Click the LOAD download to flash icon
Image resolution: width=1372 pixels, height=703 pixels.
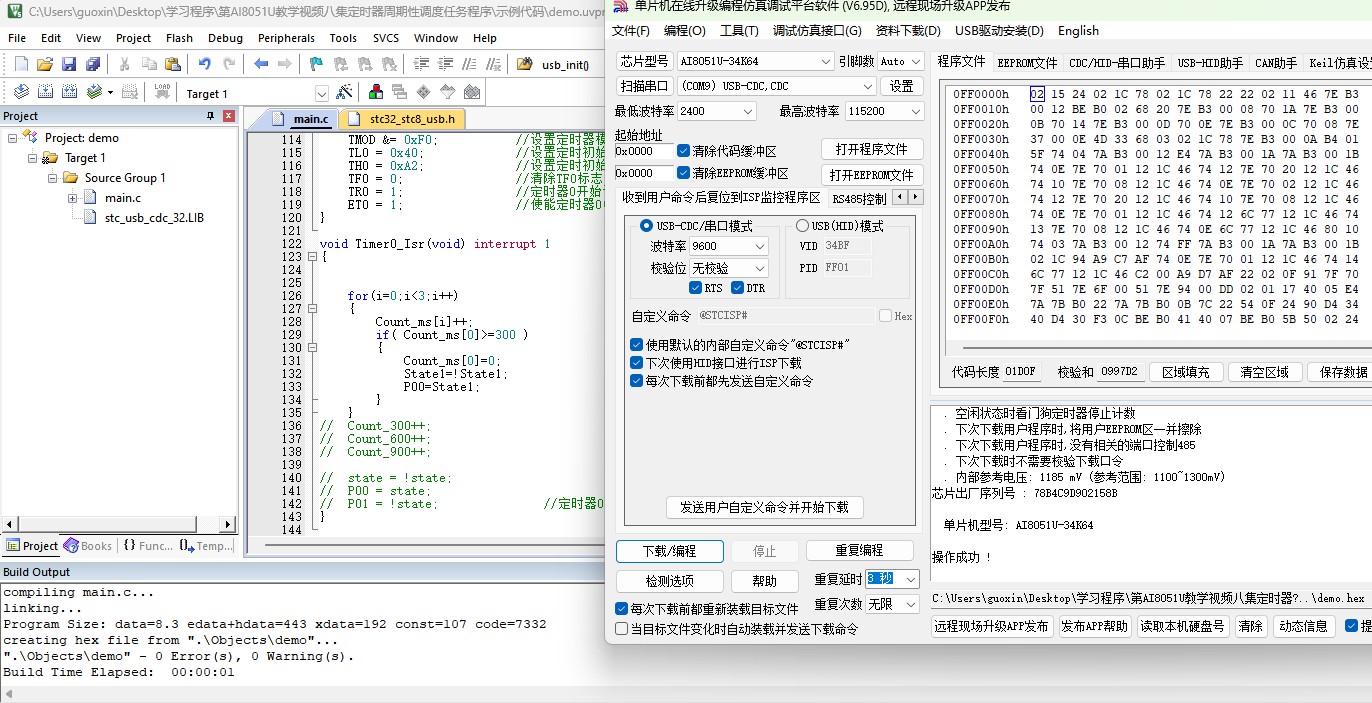coord(162,93)
